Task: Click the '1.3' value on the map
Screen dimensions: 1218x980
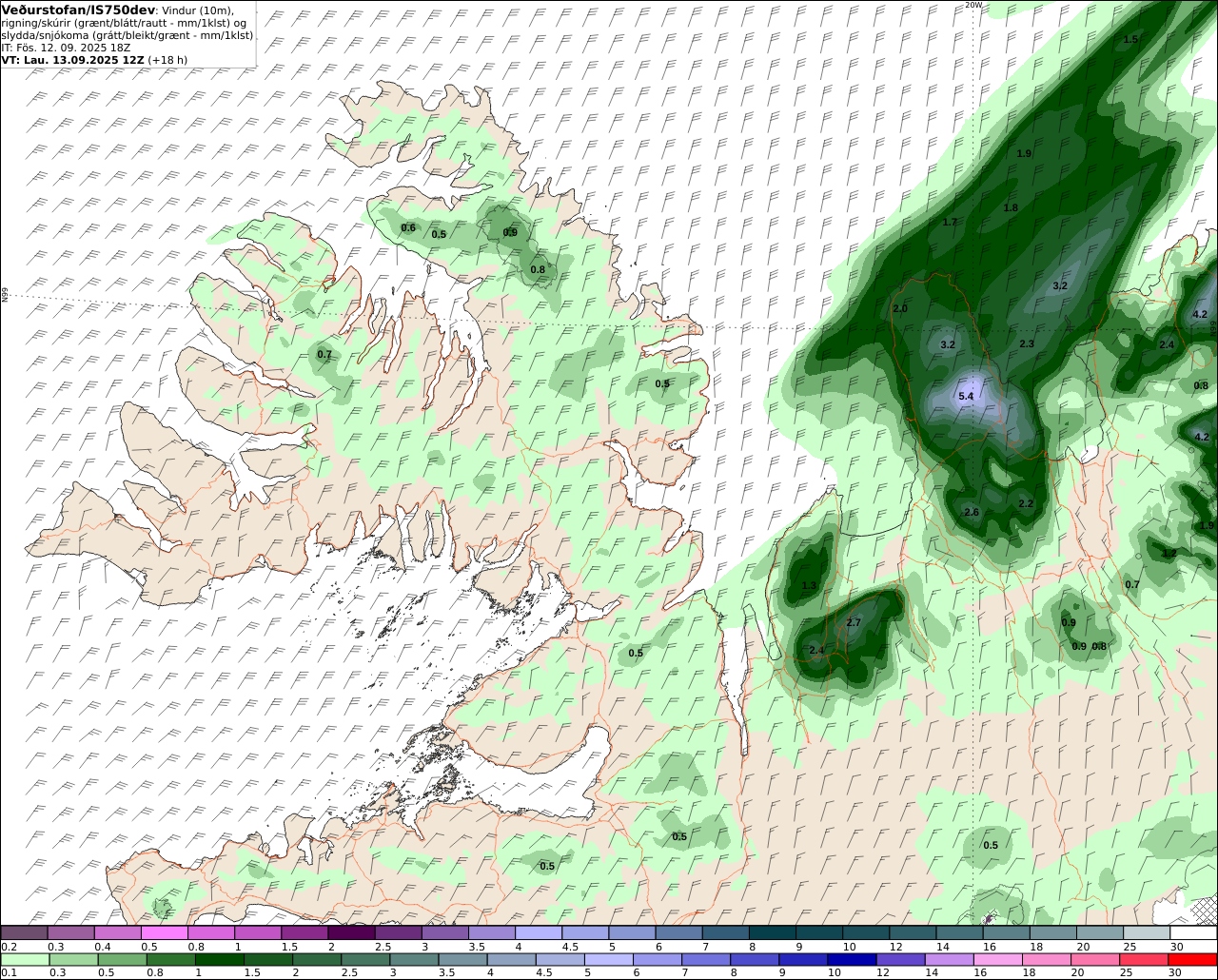Action: 810,585
